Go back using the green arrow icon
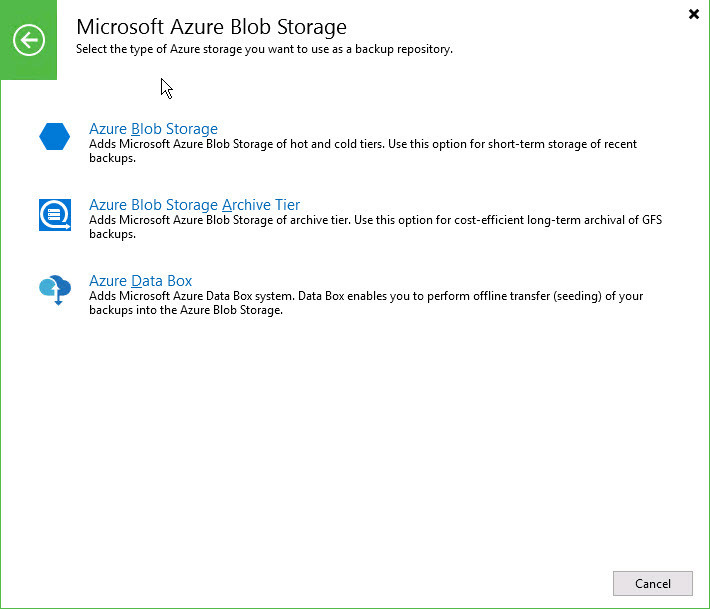710x609 pixels. pos(29,40)
